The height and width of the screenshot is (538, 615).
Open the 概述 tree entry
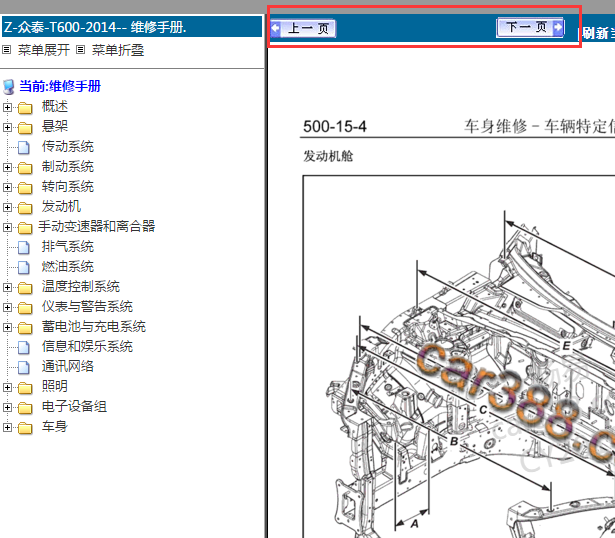[x=55, y=106]
